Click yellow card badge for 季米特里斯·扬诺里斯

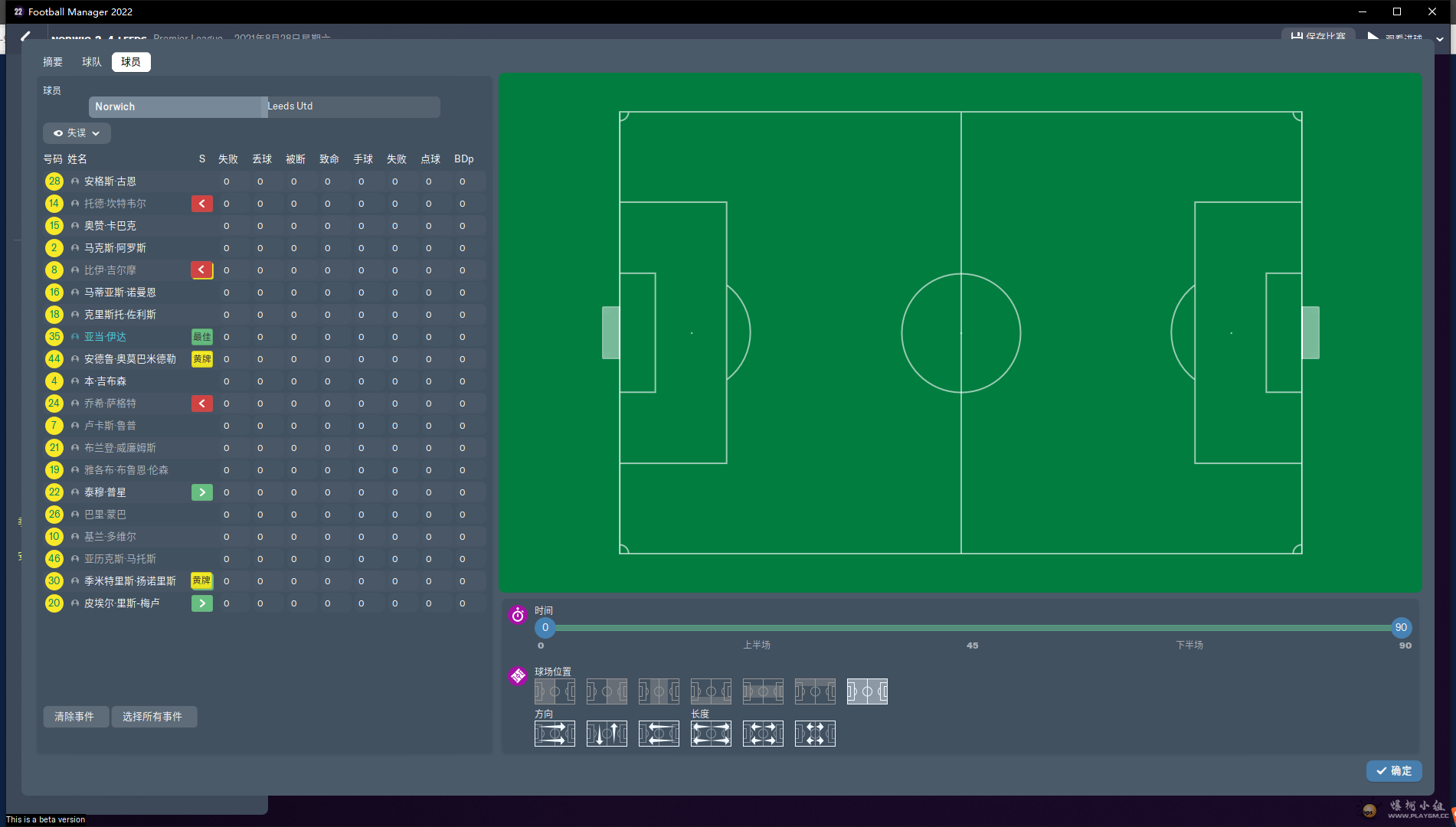click(x=201, y=581)
